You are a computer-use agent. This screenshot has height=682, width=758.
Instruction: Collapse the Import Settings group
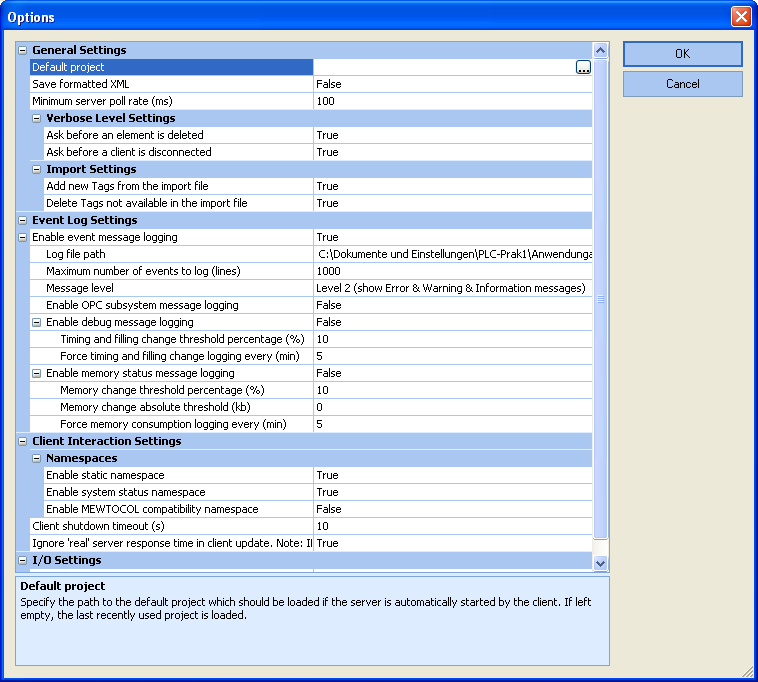[36, 170]
